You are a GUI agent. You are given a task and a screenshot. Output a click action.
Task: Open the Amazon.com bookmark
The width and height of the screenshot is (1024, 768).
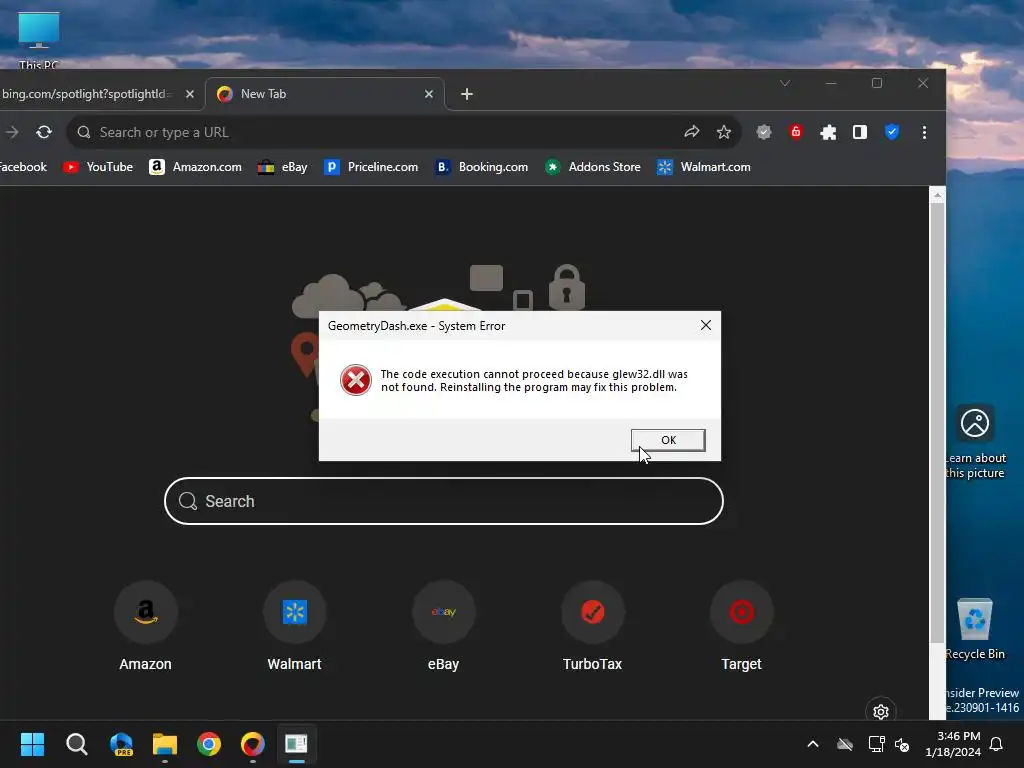point(195,167)
